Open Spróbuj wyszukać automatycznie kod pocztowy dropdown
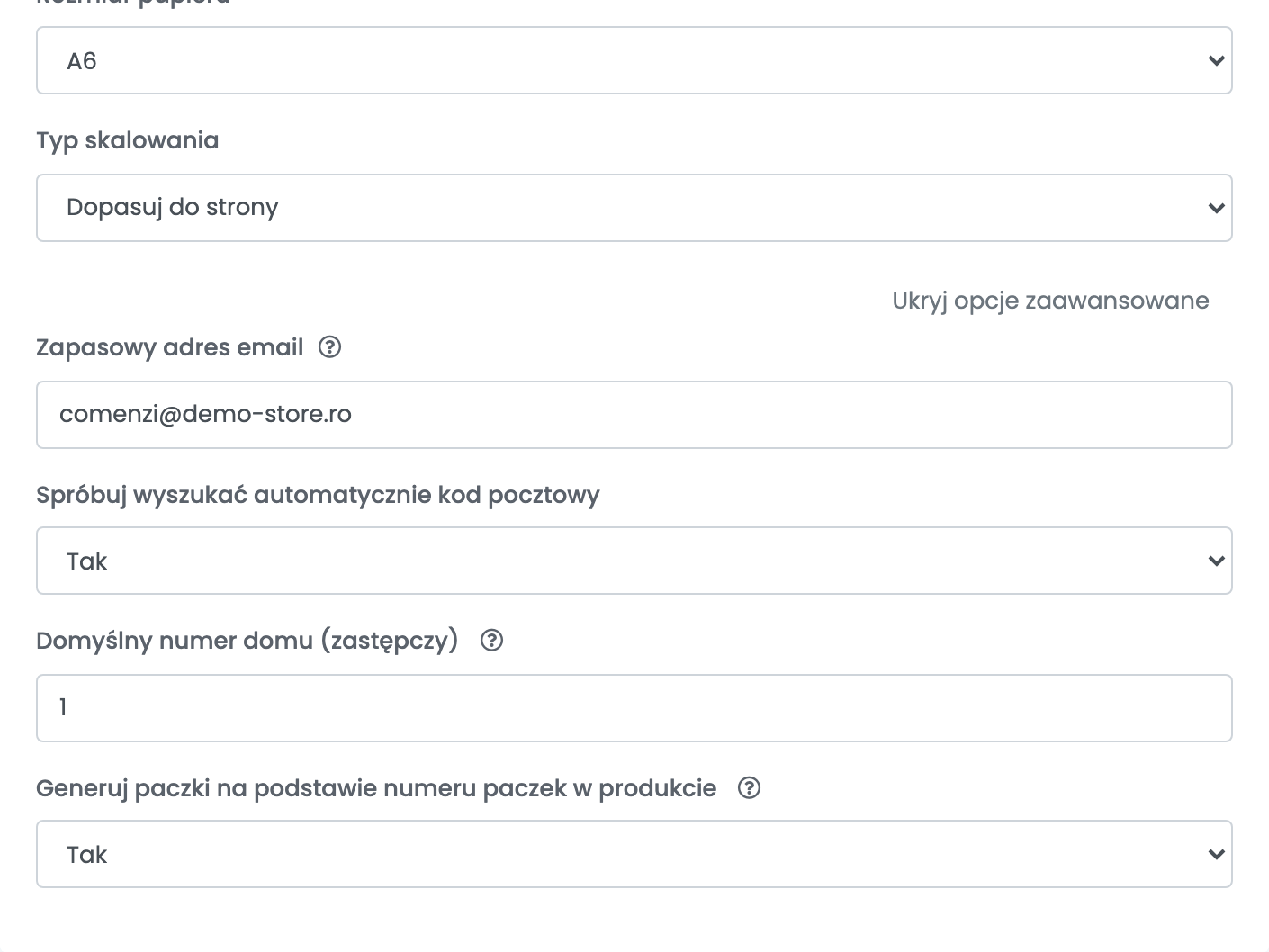 (x=634, y=561)
